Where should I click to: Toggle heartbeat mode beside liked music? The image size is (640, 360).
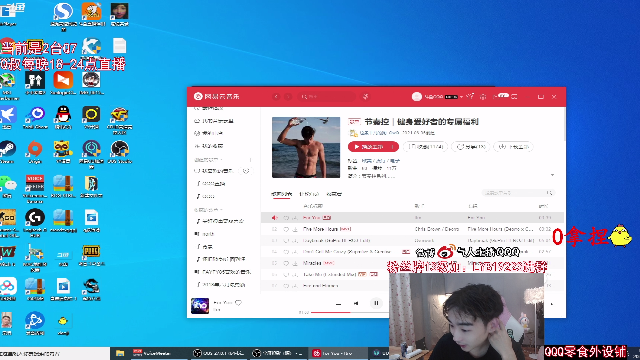[x=246, y=171]
